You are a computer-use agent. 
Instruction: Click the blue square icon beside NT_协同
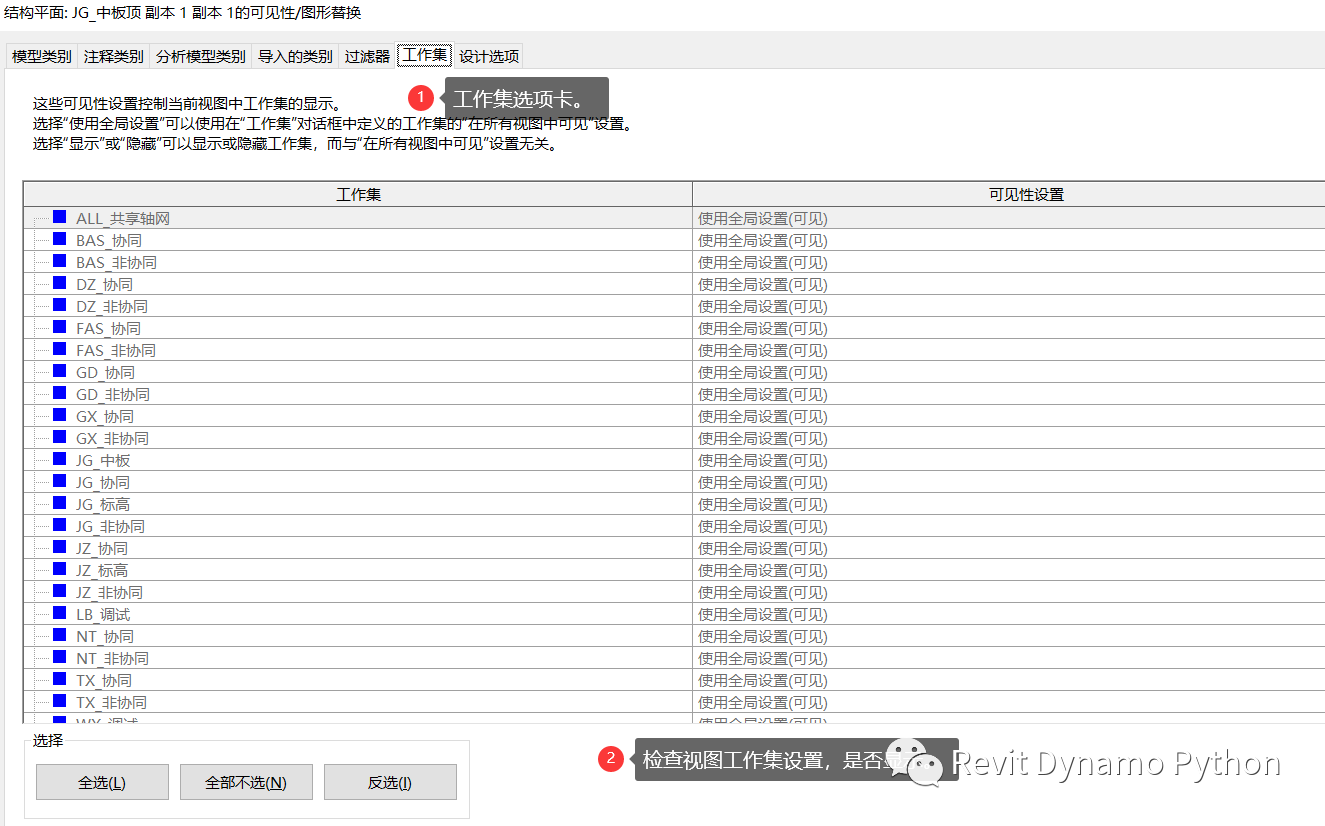[60, 635]
